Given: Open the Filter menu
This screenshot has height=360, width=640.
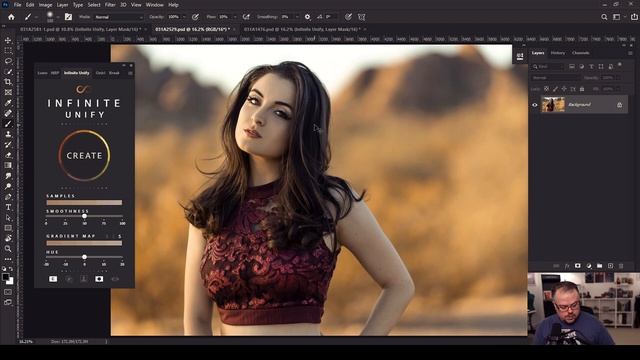Looking at the screenshot, I should [110, 5].
